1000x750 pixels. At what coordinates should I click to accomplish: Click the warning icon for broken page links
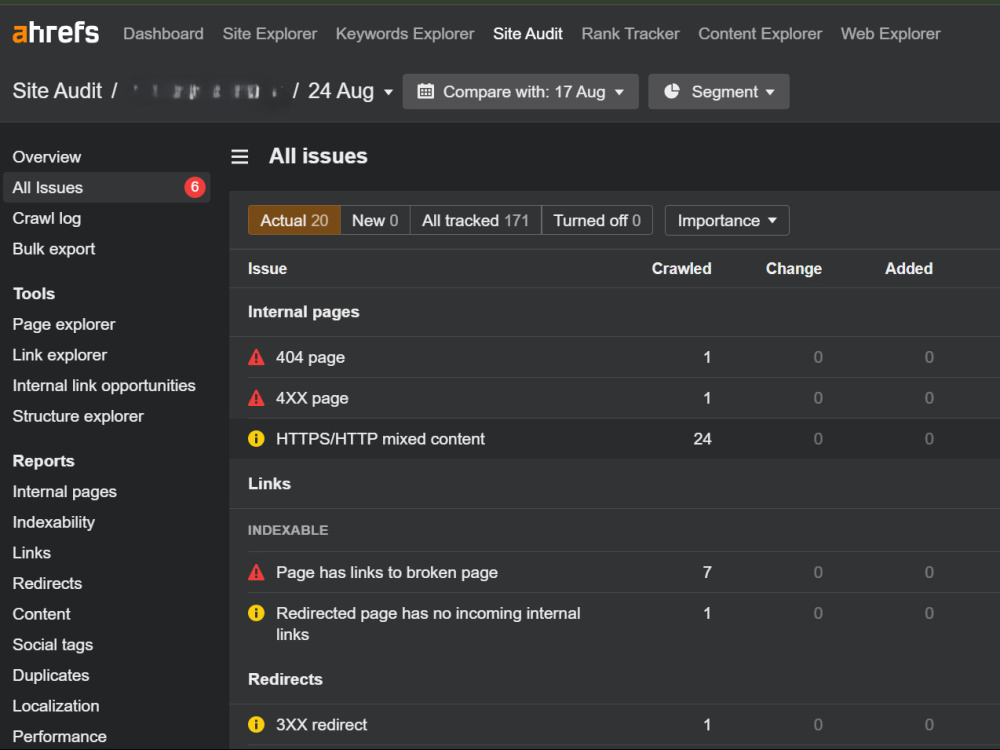click(256, 572)
